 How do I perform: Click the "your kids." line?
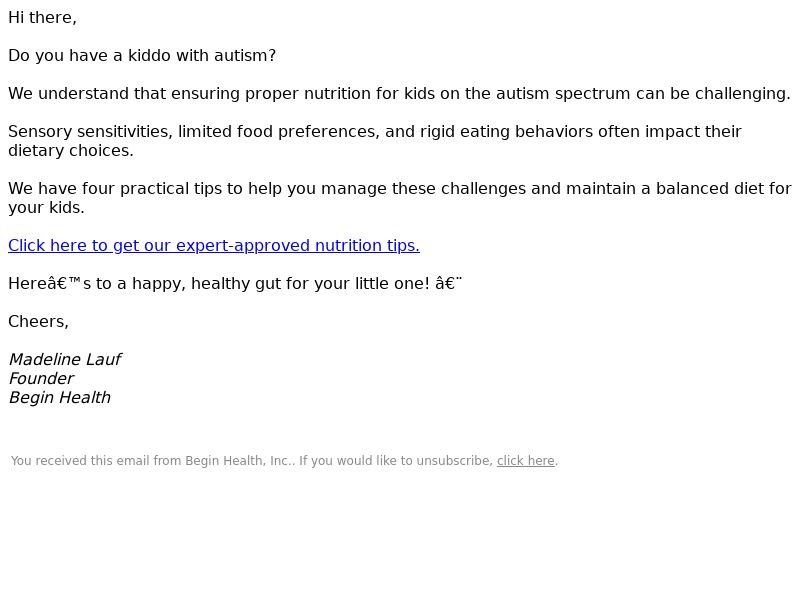[x=46, y=208]
